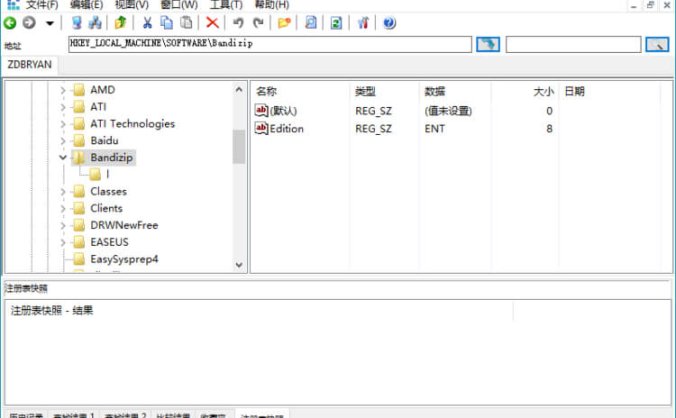Click the ENT data cell
This screenshot has width=676, height=418.
click(435, 128)
